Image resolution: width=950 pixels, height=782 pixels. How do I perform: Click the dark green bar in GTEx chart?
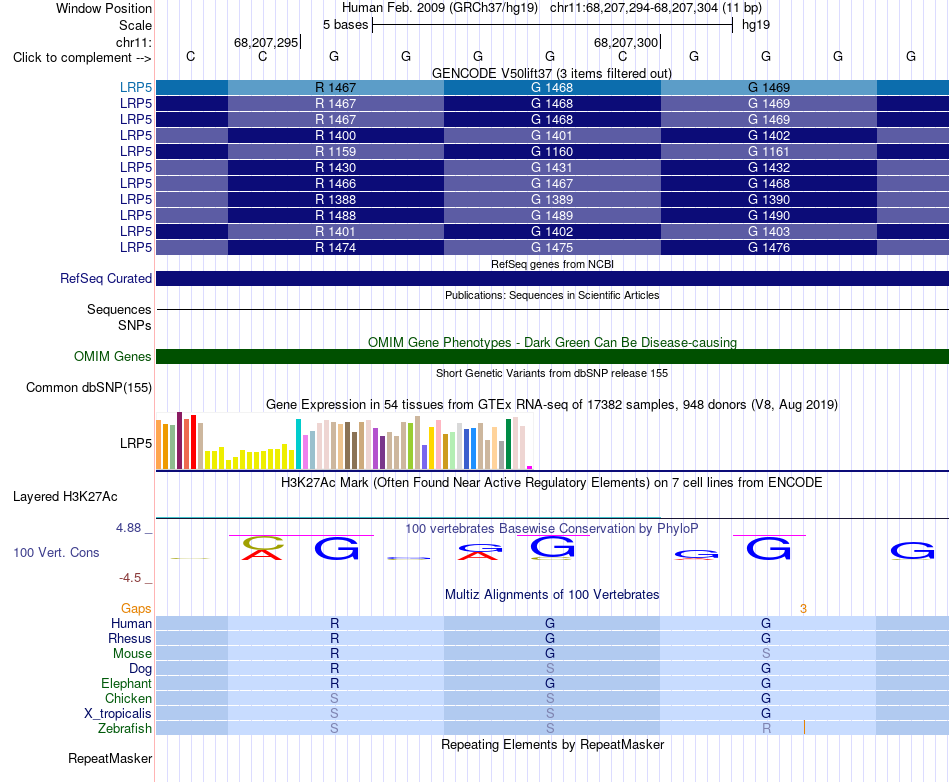click(508, 444)
